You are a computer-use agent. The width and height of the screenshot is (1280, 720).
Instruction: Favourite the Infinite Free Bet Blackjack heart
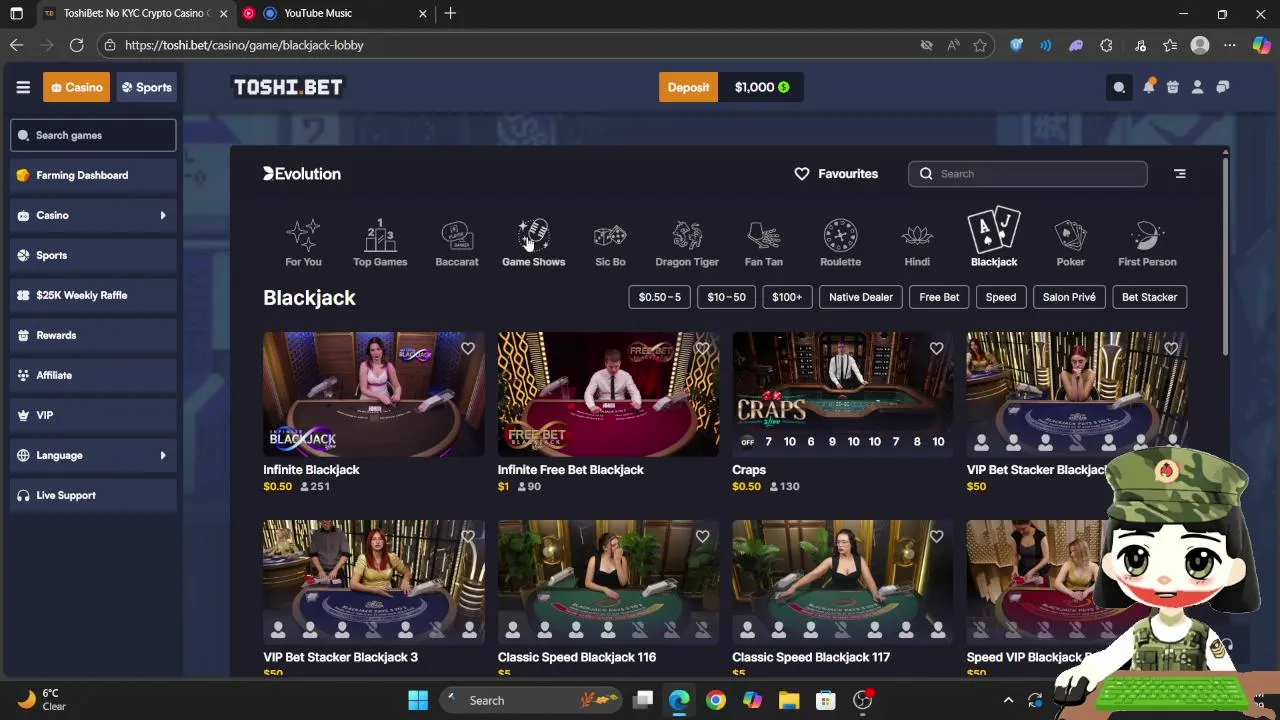click(702, 349)
